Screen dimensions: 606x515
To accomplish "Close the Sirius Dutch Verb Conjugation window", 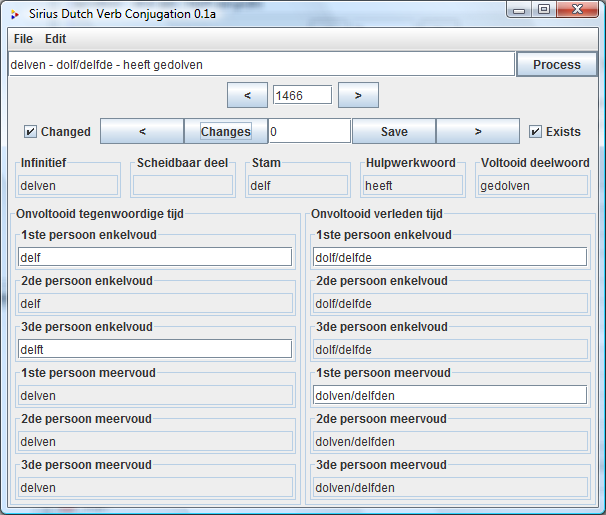I will [x=577, y=10].
